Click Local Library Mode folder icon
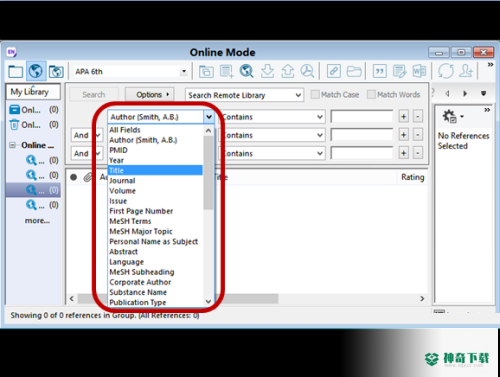500x377 pixels. tap(15, 71)
